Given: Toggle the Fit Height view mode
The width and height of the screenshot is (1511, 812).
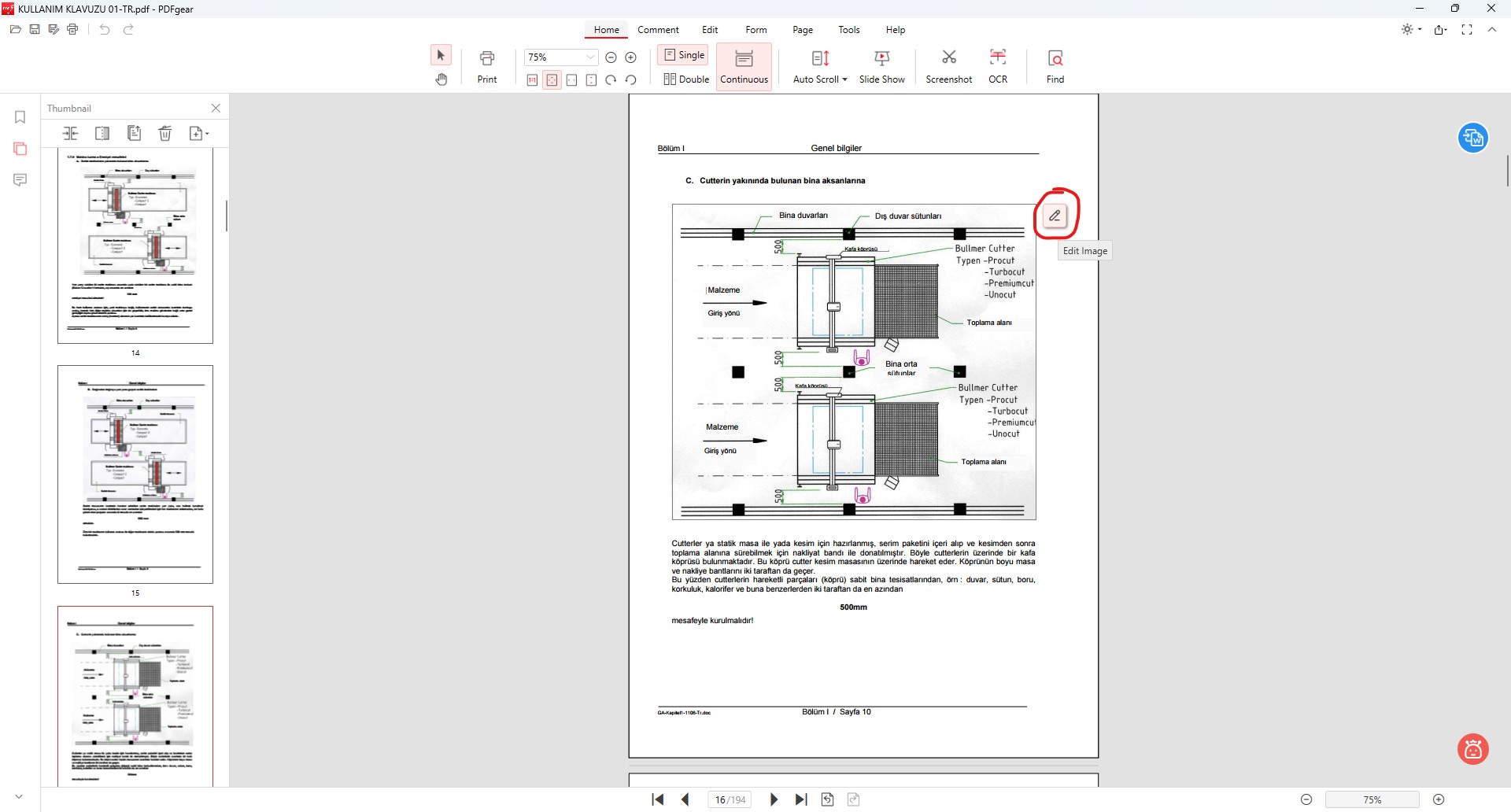Looking at the screenshot, I should [591, 80].
